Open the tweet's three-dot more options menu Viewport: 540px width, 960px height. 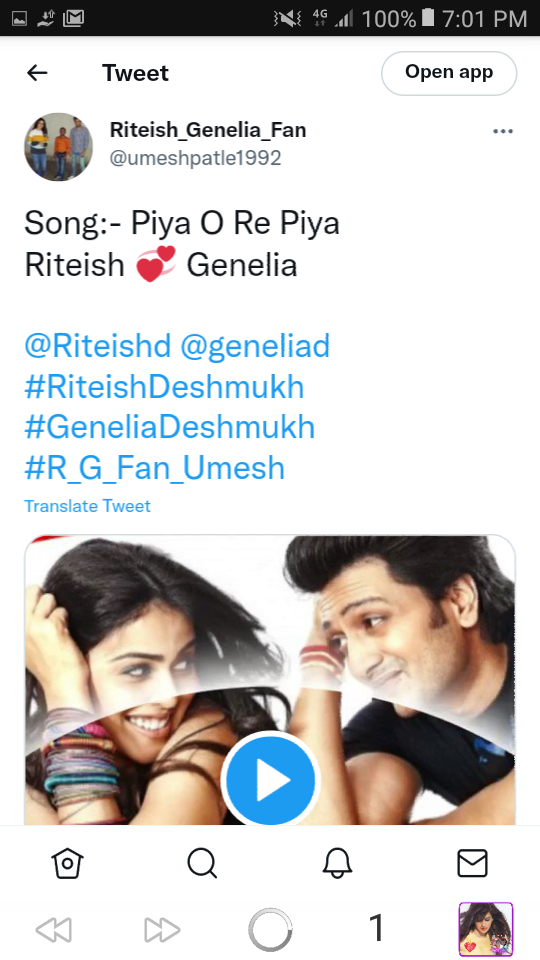point(503,131)
